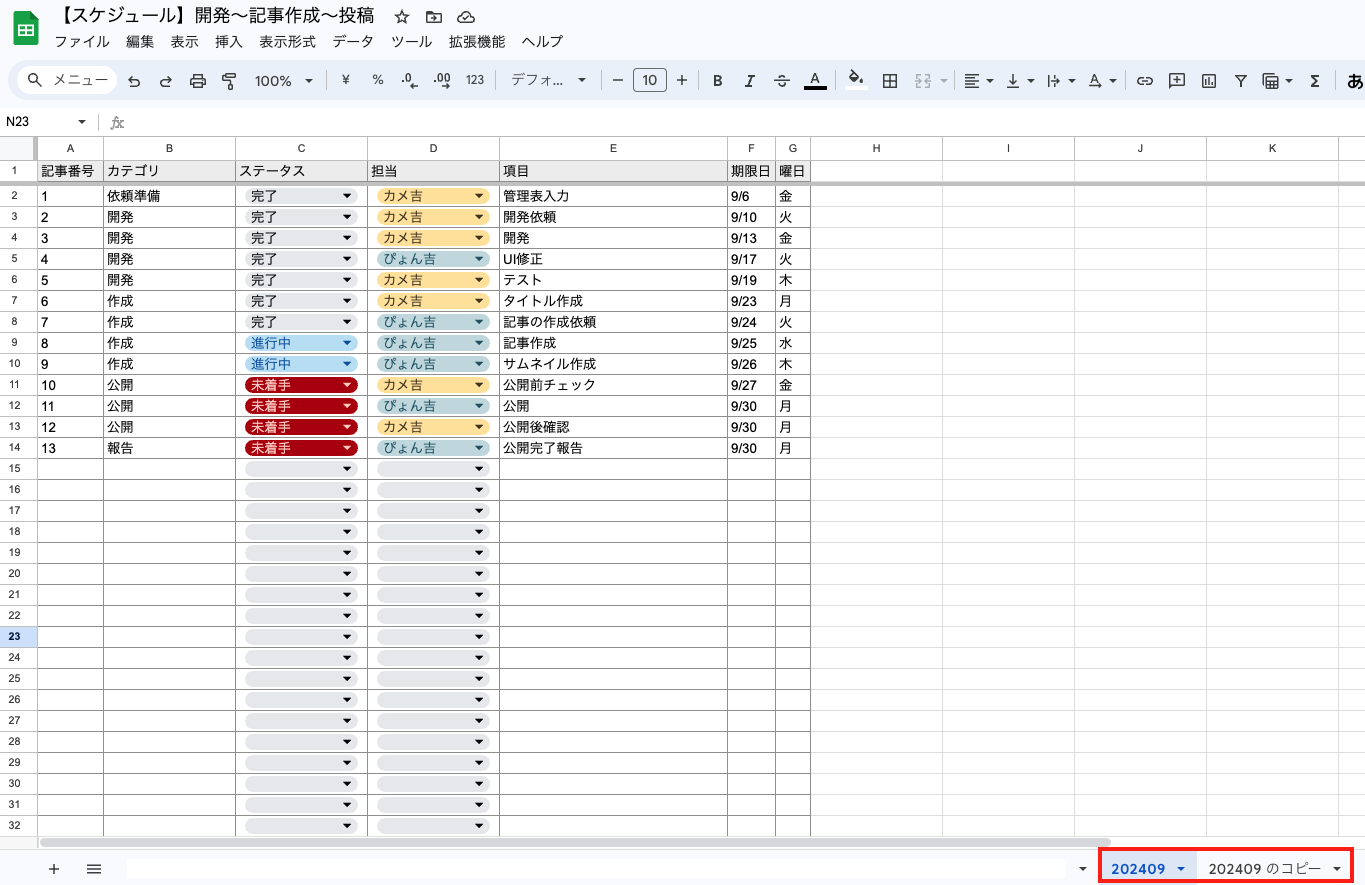
Task: Open the 表示 menu
Action: coord(184,42)
